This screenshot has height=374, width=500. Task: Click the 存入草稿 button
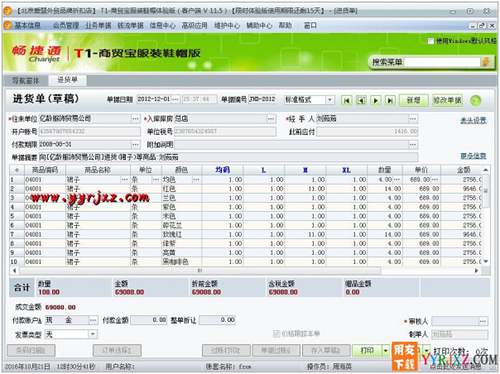(x=326, y=350)
